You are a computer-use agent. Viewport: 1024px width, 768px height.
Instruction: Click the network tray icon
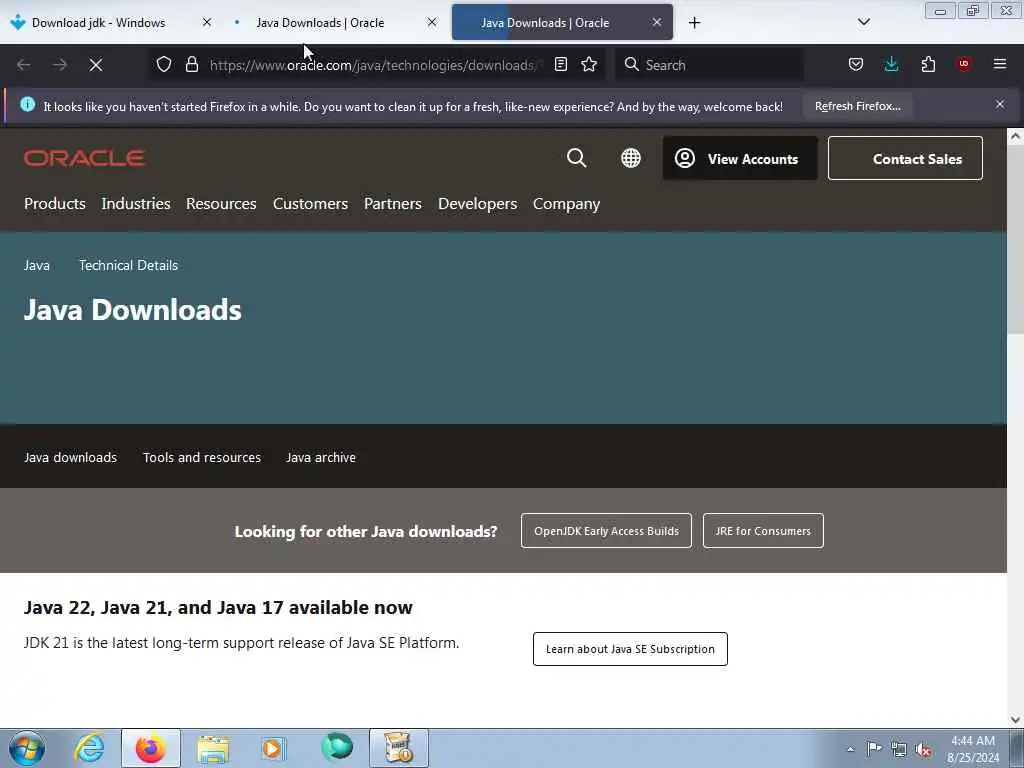899,749
